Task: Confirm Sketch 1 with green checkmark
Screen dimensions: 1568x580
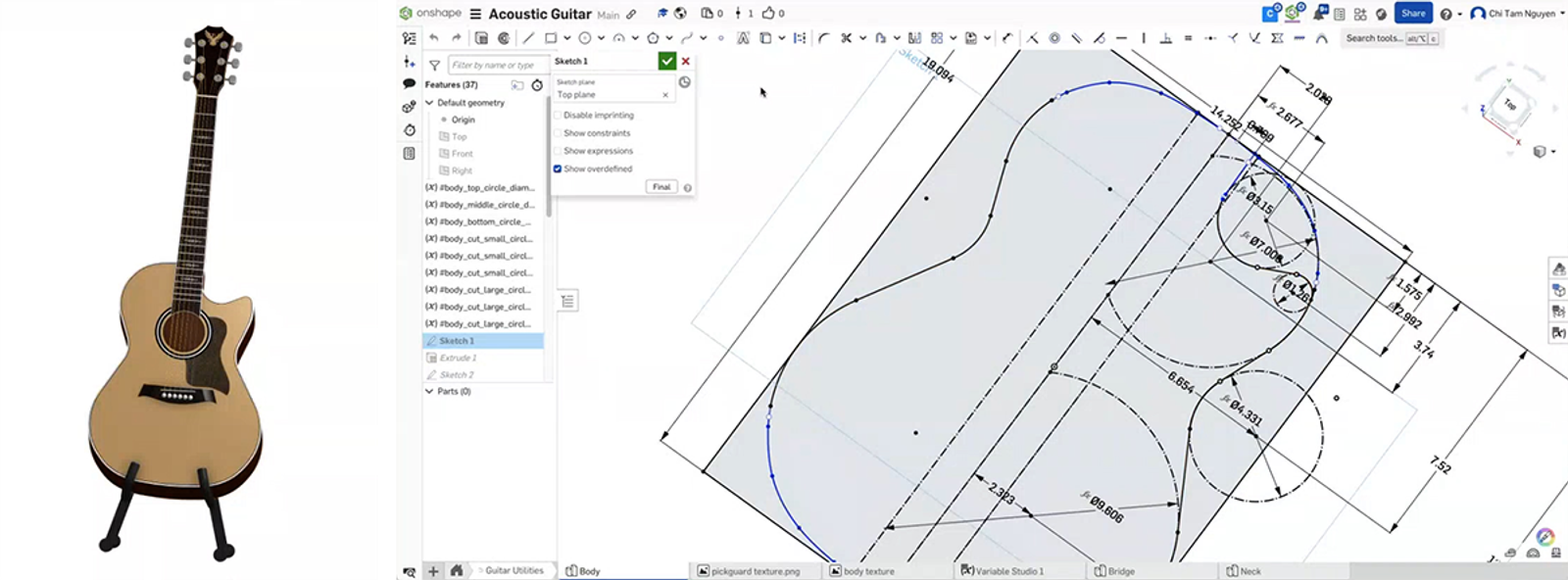Action: pyautogui.click(x=666, y=61)
